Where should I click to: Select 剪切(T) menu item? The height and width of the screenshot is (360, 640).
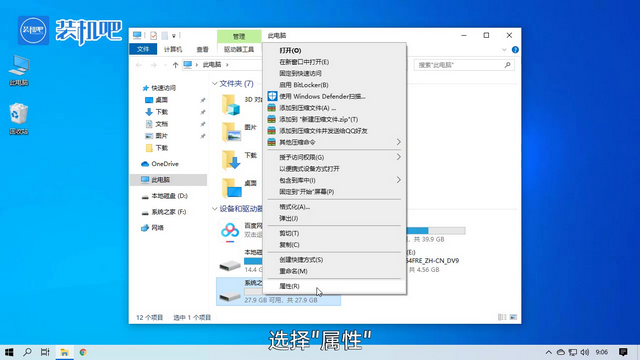[289, 233]
